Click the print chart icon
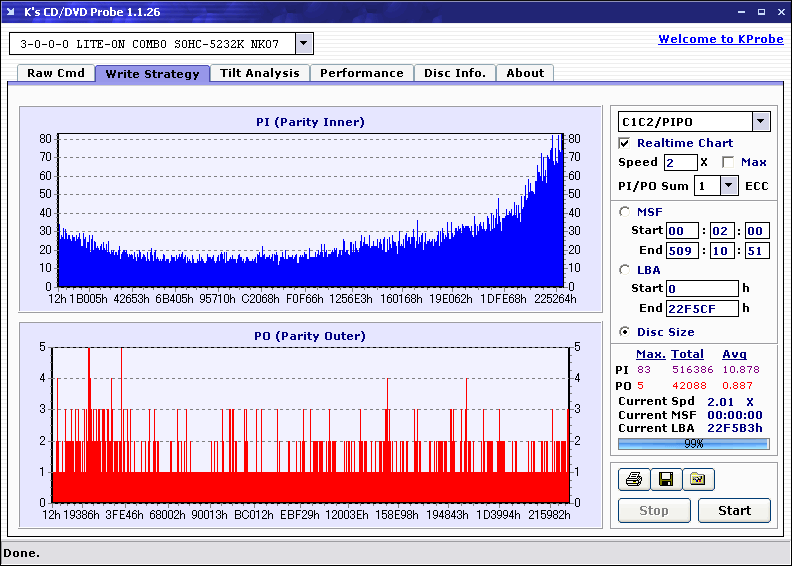The width and height of the screenshot is (792, 566). coord(633,480)
